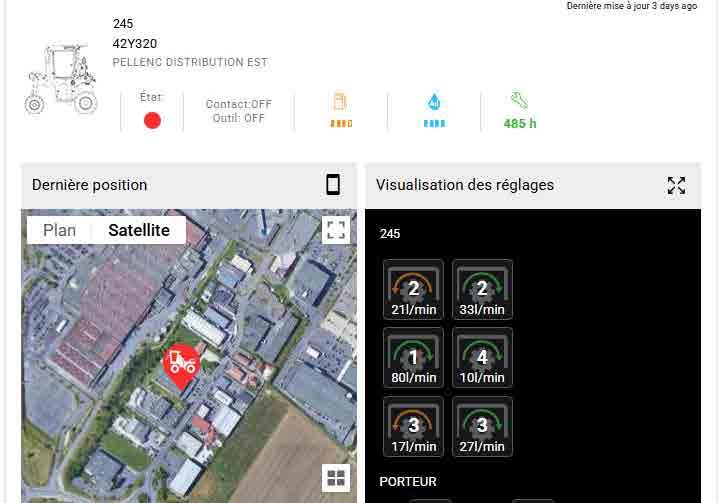
Task: Click the Contact:OFF status text
Action: pyautogui.click(x=239, y=104)
